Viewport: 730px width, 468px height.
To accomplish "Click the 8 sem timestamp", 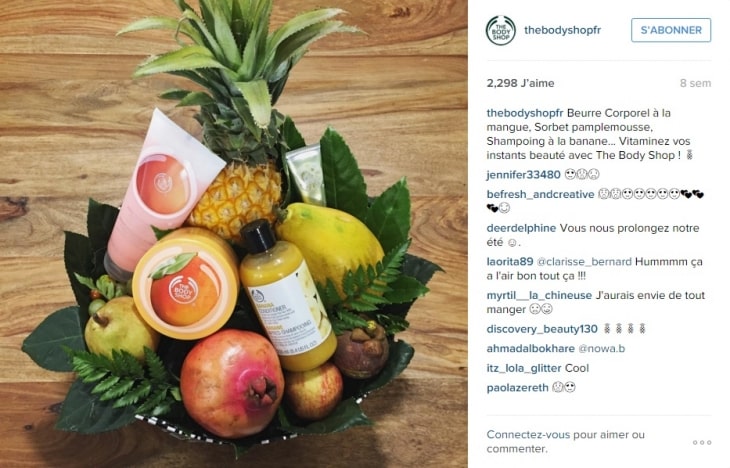I will pyautogui.click(x=695, y=83).
